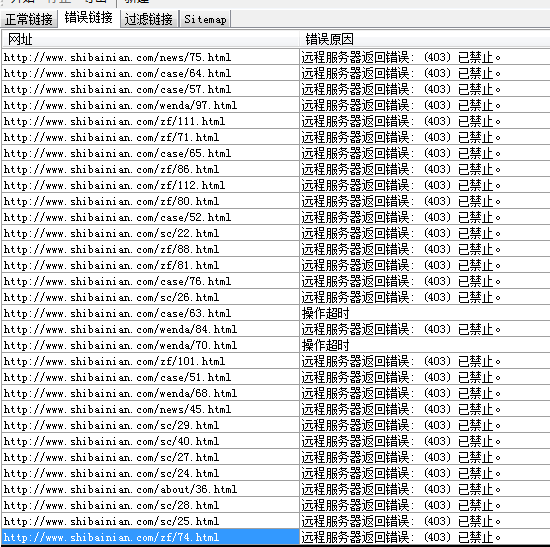Image resolution: width=550 pixels, height=547 pixels.
Task: Switch to the 正常链接 tab
Action: tap(29, 19)
